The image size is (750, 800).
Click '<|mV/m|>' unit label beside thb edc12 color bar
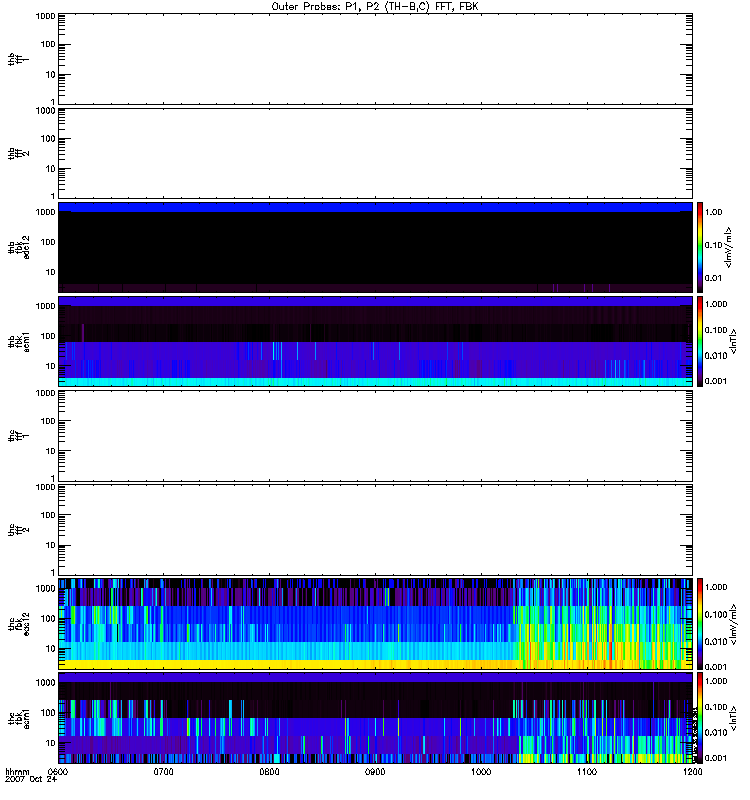pos(729,247)
